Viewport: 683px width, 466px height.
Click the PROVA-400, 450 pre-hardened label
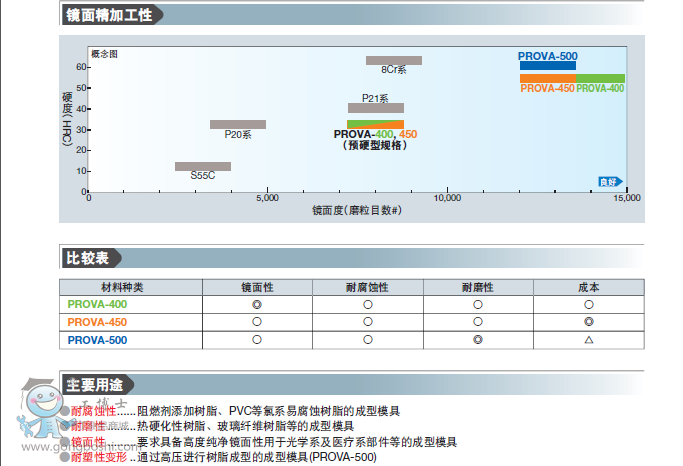tap(375, 134)
